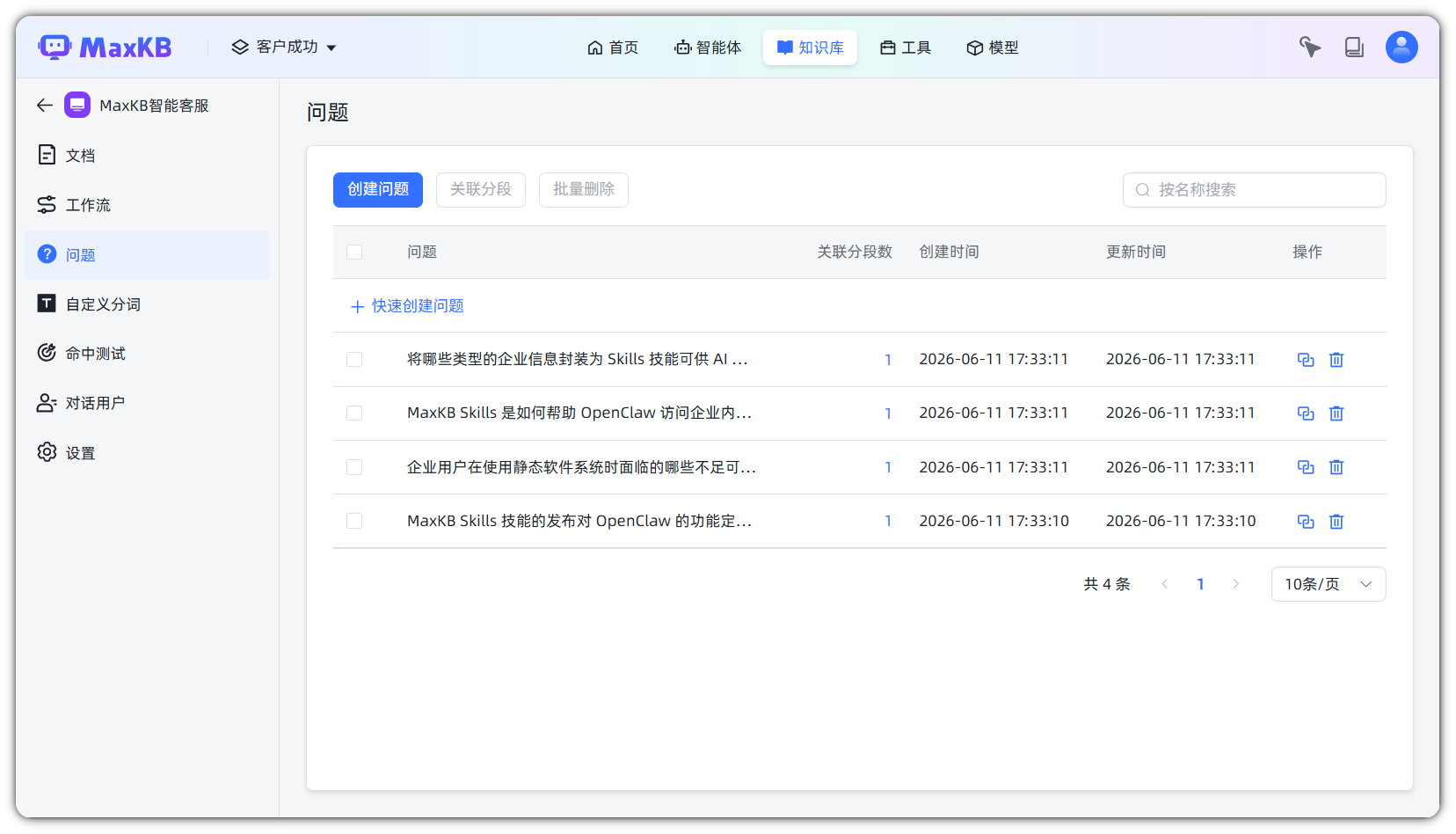Go to the previous page arrow
1456x834 pixels.
tap(1165, 584)
